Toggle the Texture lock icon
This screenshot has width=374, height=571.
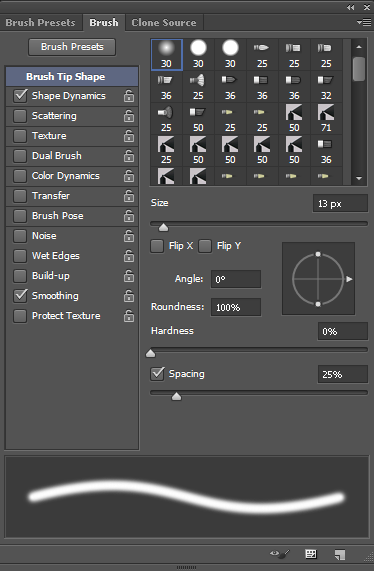pos(129,136)
